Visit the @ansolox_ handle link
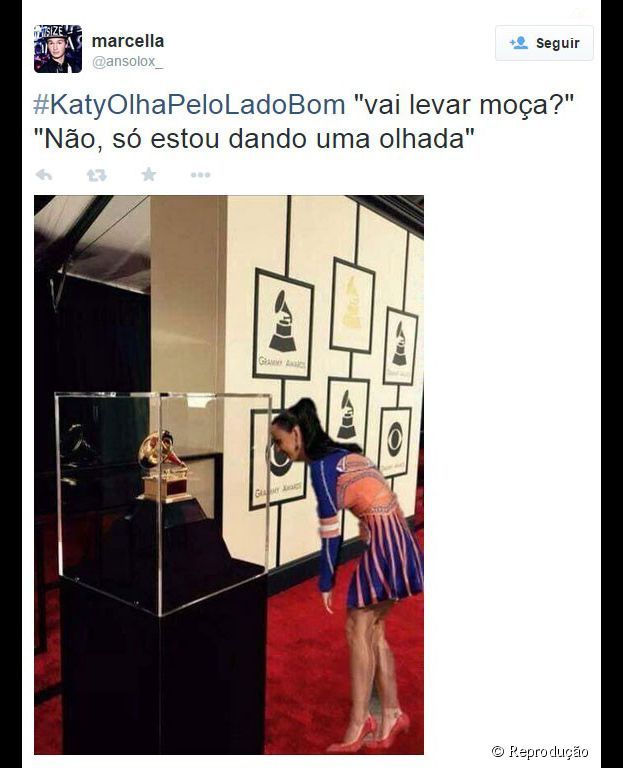This screenshot has height=768, width=623. pos(127,62)
